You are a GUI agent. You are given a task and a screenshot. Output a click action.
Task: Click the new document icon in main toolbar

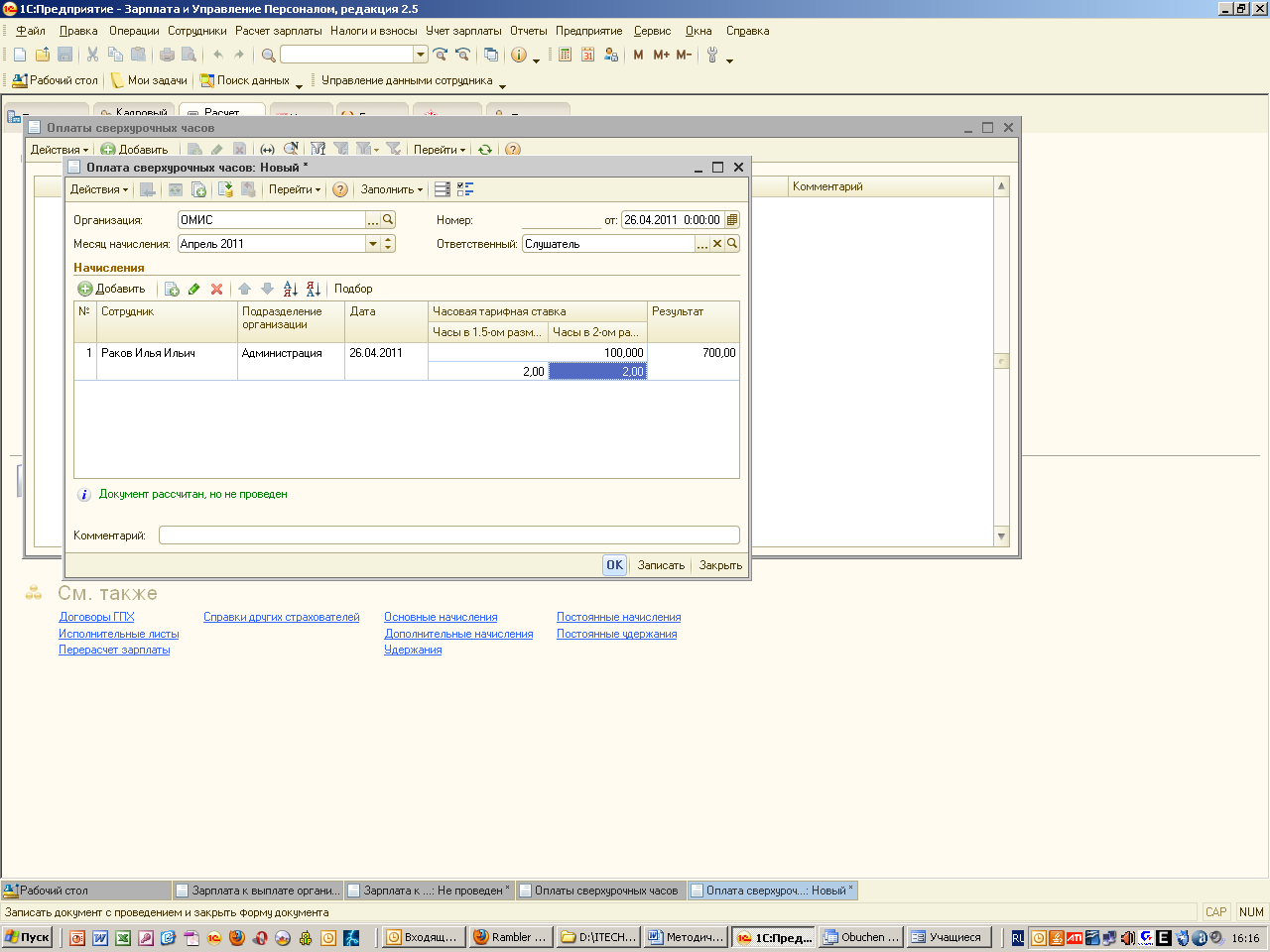[x=20, y=55]
